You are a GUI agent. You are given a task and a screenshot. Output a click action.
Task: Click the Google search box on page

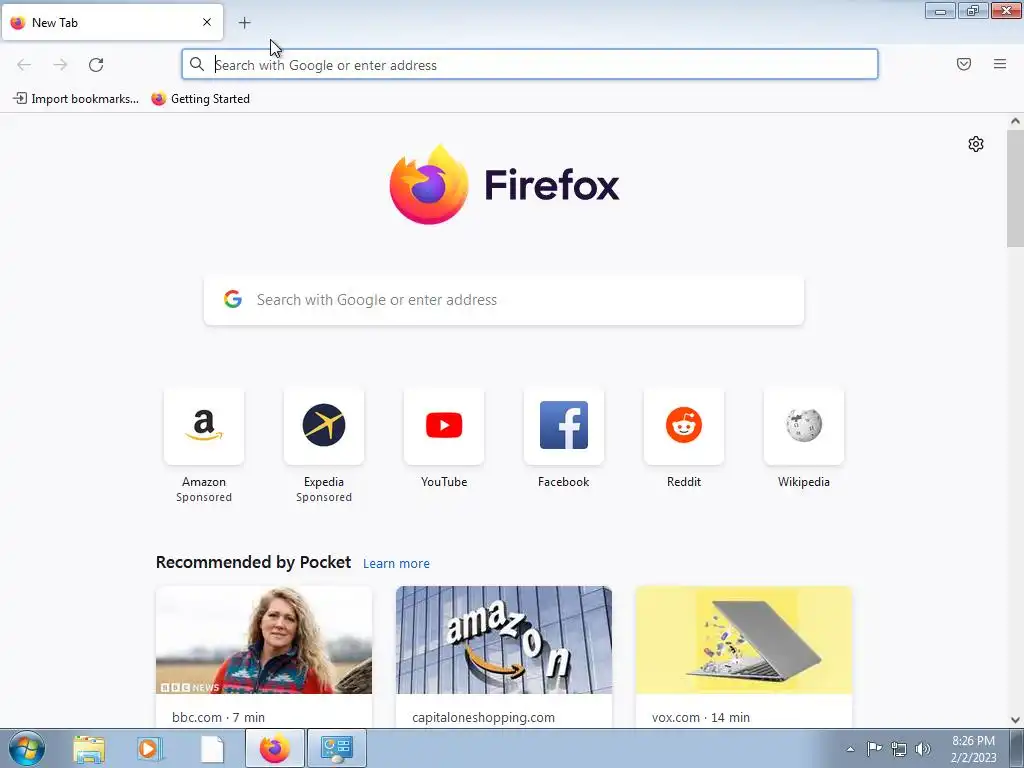pos(504,300)
